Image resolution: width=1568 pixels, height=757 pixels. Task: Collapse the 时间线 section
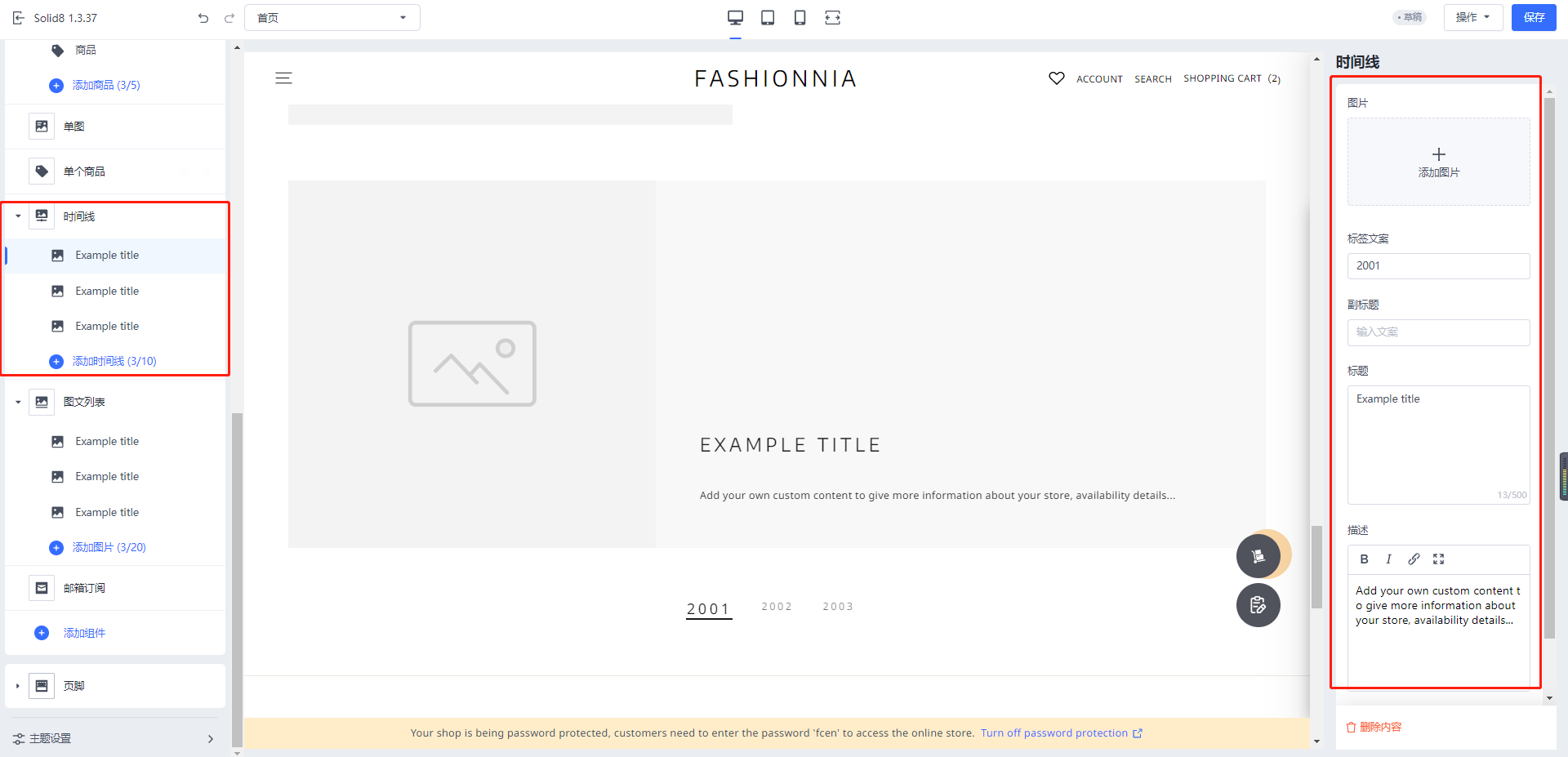coord(18,216)
